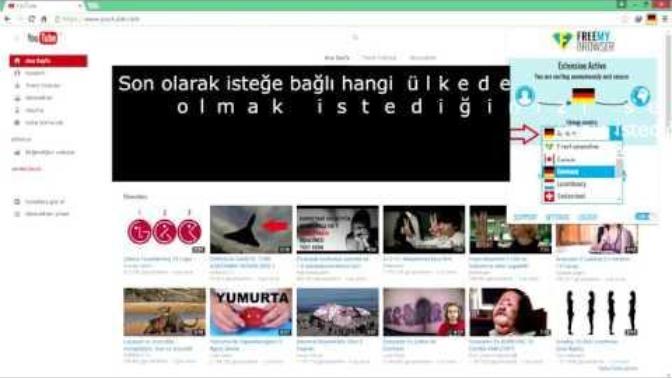Click the large German flag in extension popup

(583, 96)
